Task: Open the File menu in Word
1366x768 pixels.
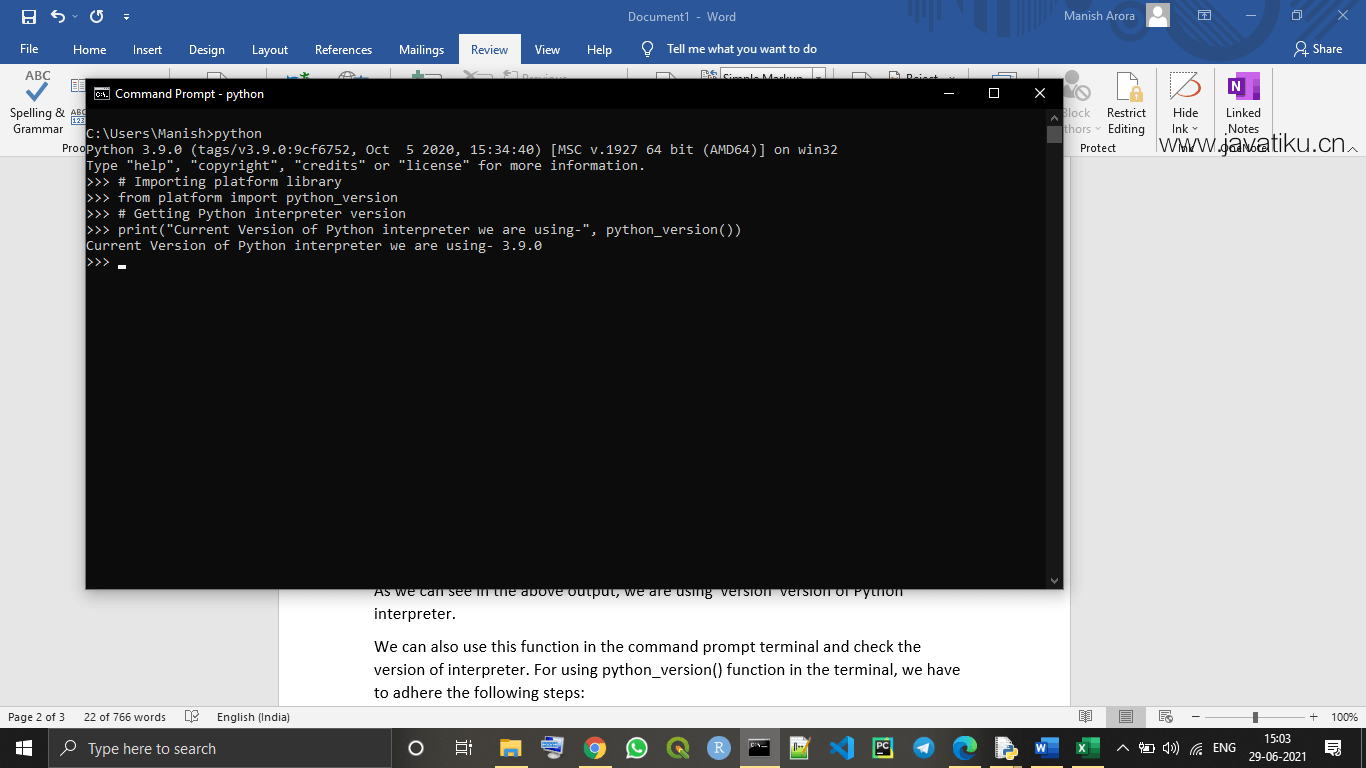Action: click(29, 49)
